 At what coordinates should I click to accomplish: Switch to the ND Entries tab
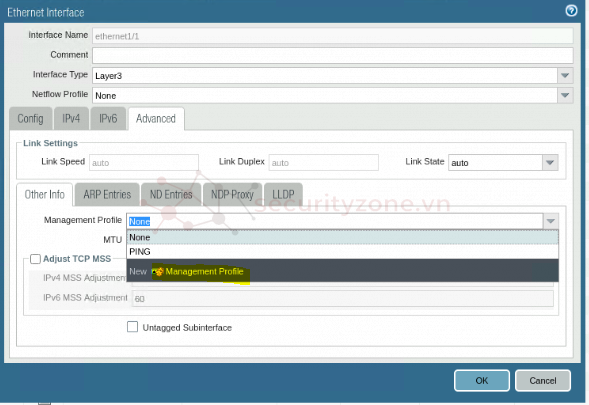tap(171, 194)
